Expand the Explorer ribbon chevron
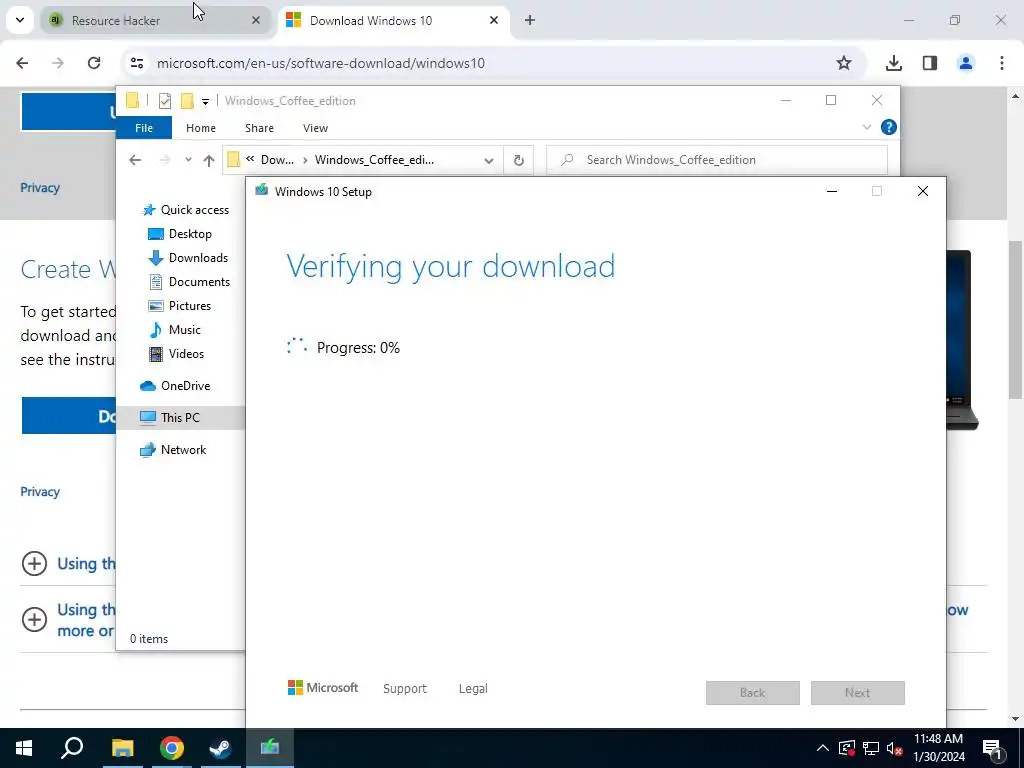This screenshot has width=1024, height=768. [867, 127]
